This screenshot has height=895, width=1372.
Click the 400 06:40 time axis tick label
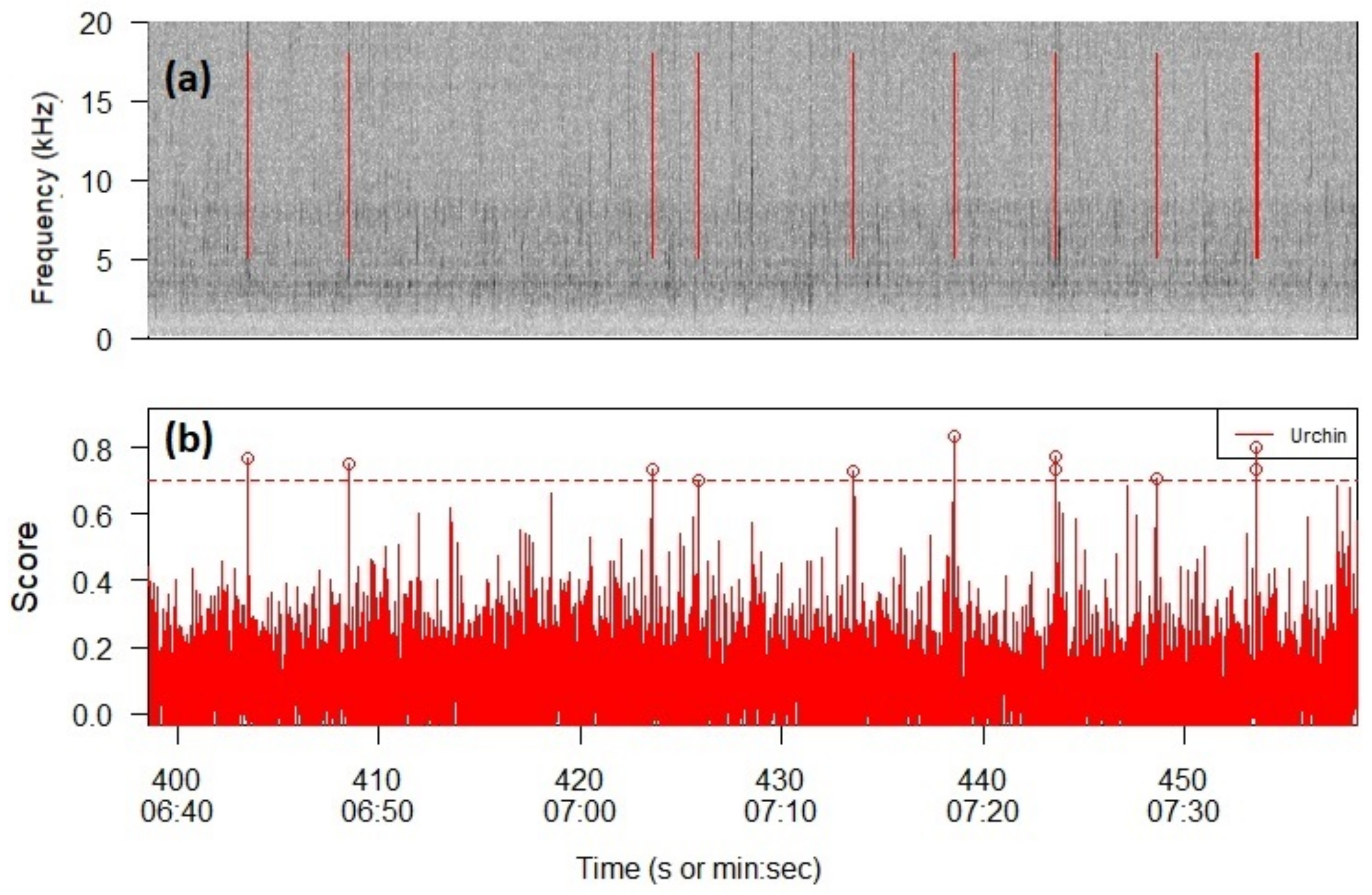[177, 796]
